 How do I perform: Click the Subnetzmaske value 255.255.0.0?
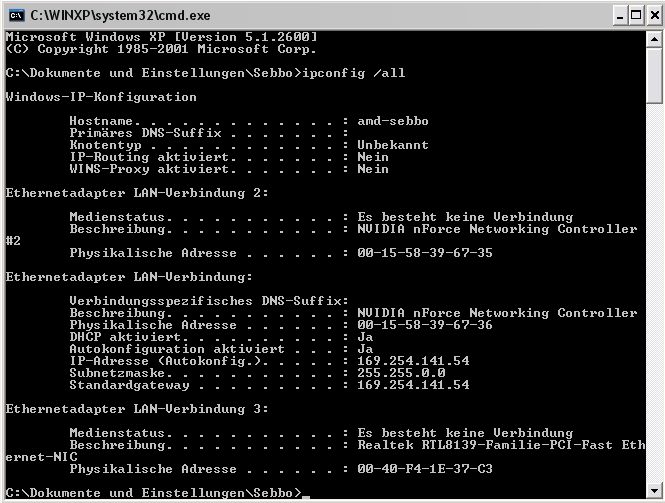tap(401, 373)
